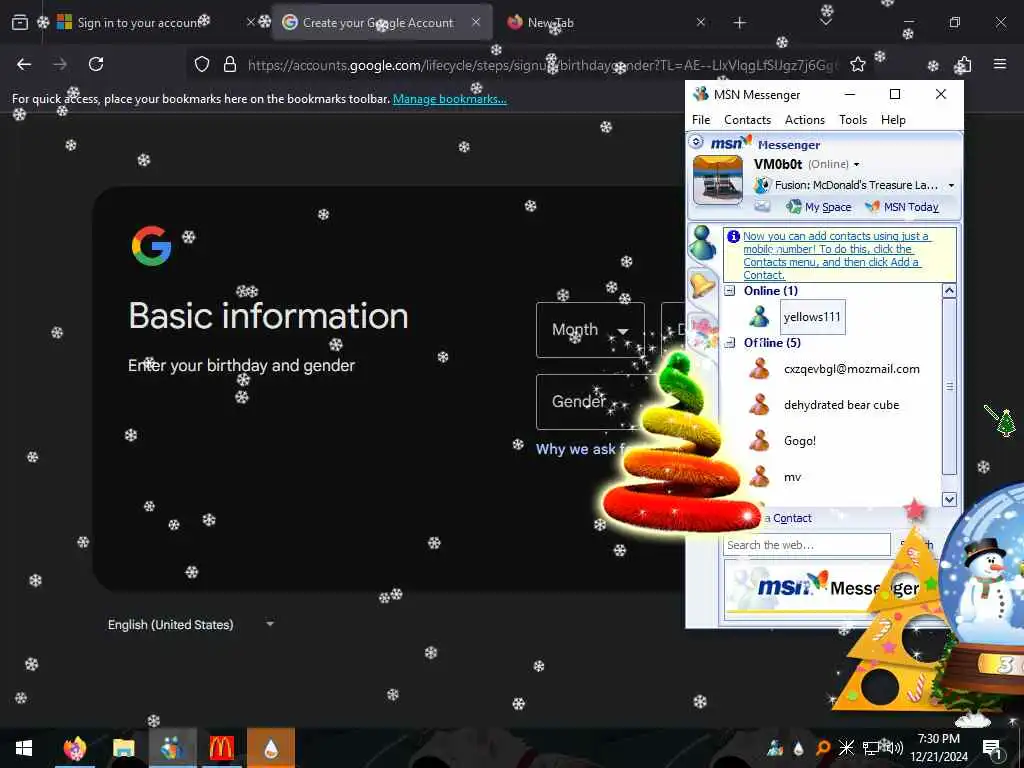Click the padlock site security icon

(229, 64)
